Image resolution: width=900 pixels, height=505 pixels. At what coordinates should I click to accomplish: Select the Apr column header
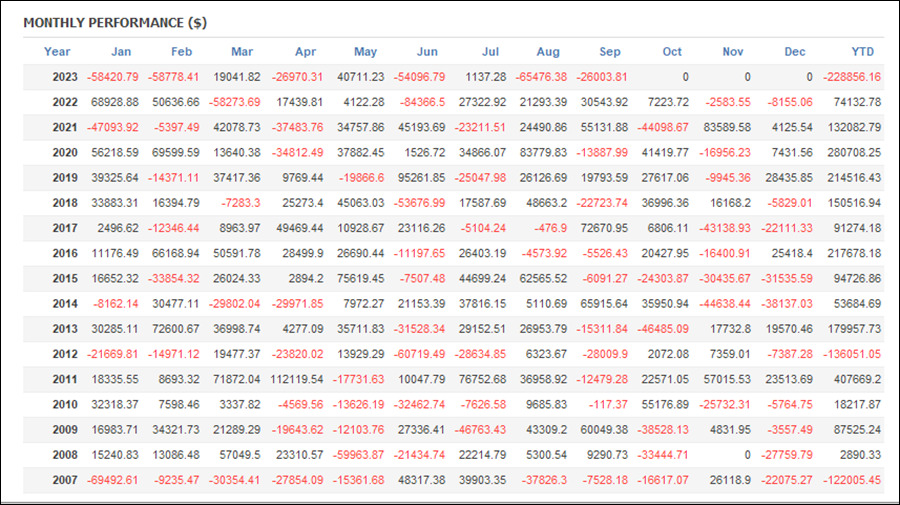pyautogui.click(x=305, y=52)
